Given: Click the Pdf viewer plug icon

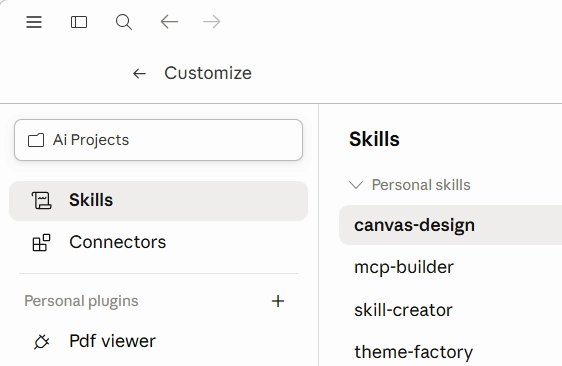Looking at the screenshot, I should point(42,342).
